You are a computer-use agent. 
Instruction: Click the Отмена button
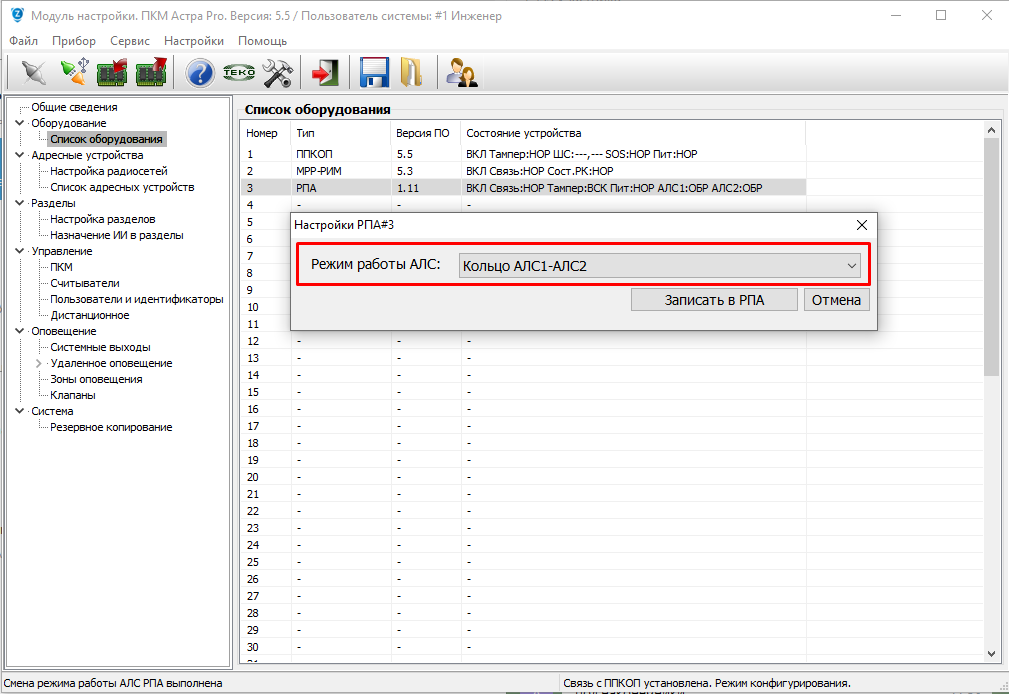(837, 300)
